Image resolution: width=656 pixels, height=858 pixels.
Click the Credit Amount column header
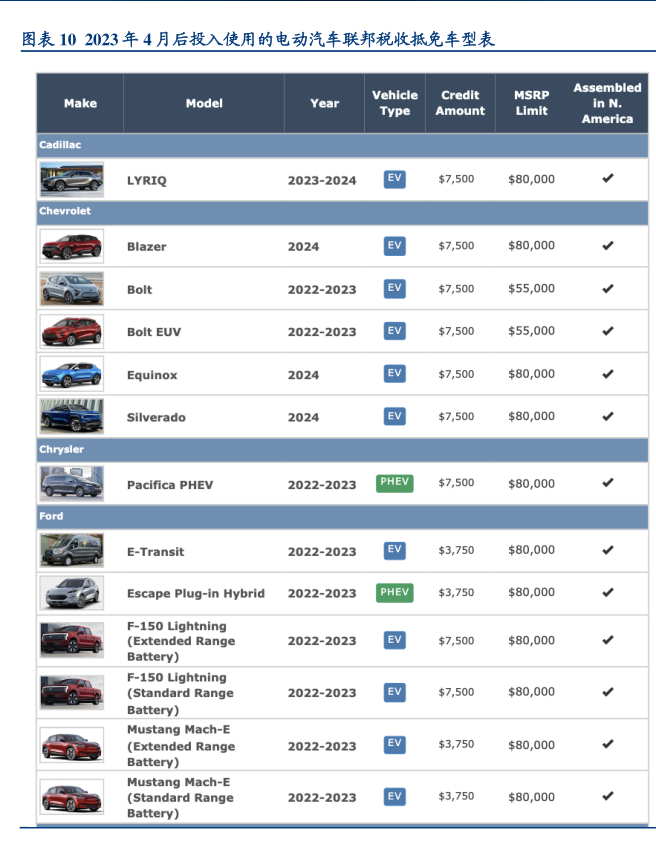460,103
